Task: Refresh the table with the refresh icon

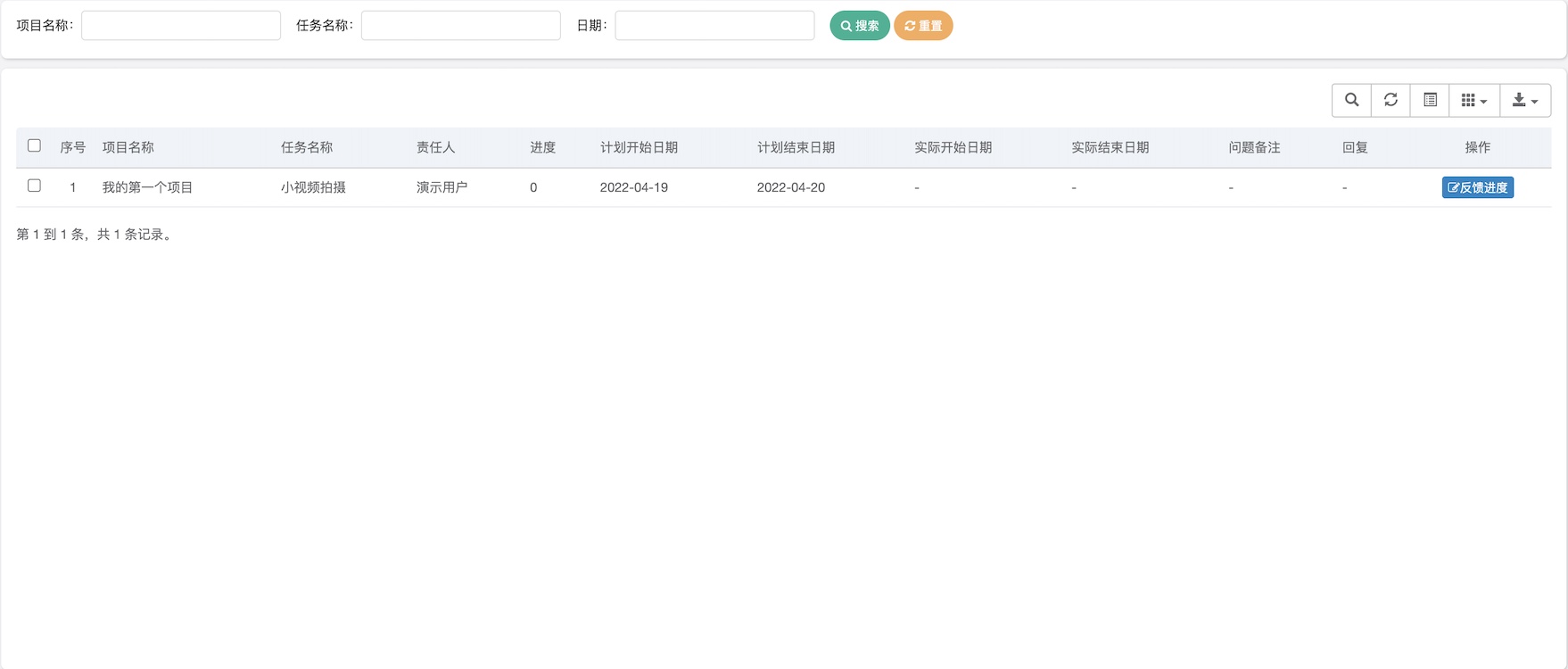Action: [x=1391, y=100]
